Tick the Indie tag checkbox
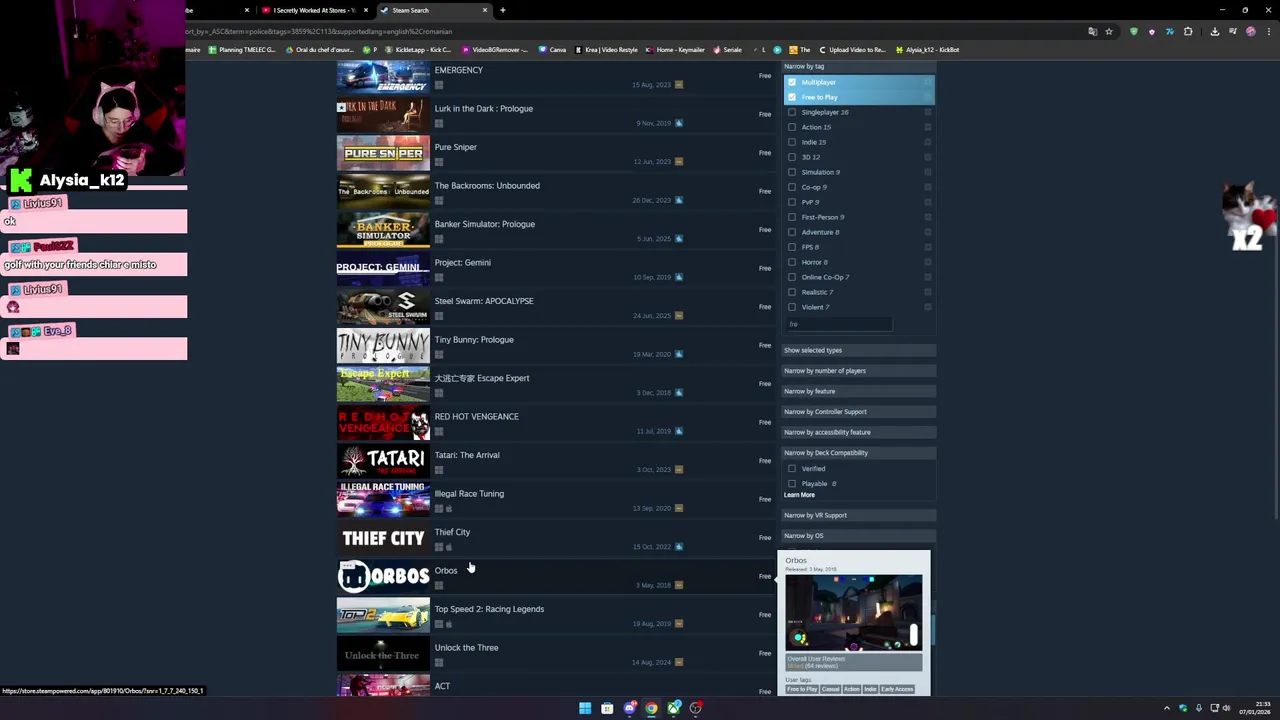 pyautogui.click(x=792, y=142)
